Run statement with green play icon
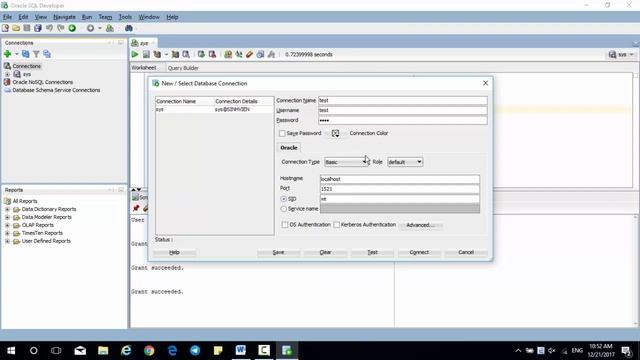Image resolution: width=640 pixels, height=360 pixels. click(135, 54)
